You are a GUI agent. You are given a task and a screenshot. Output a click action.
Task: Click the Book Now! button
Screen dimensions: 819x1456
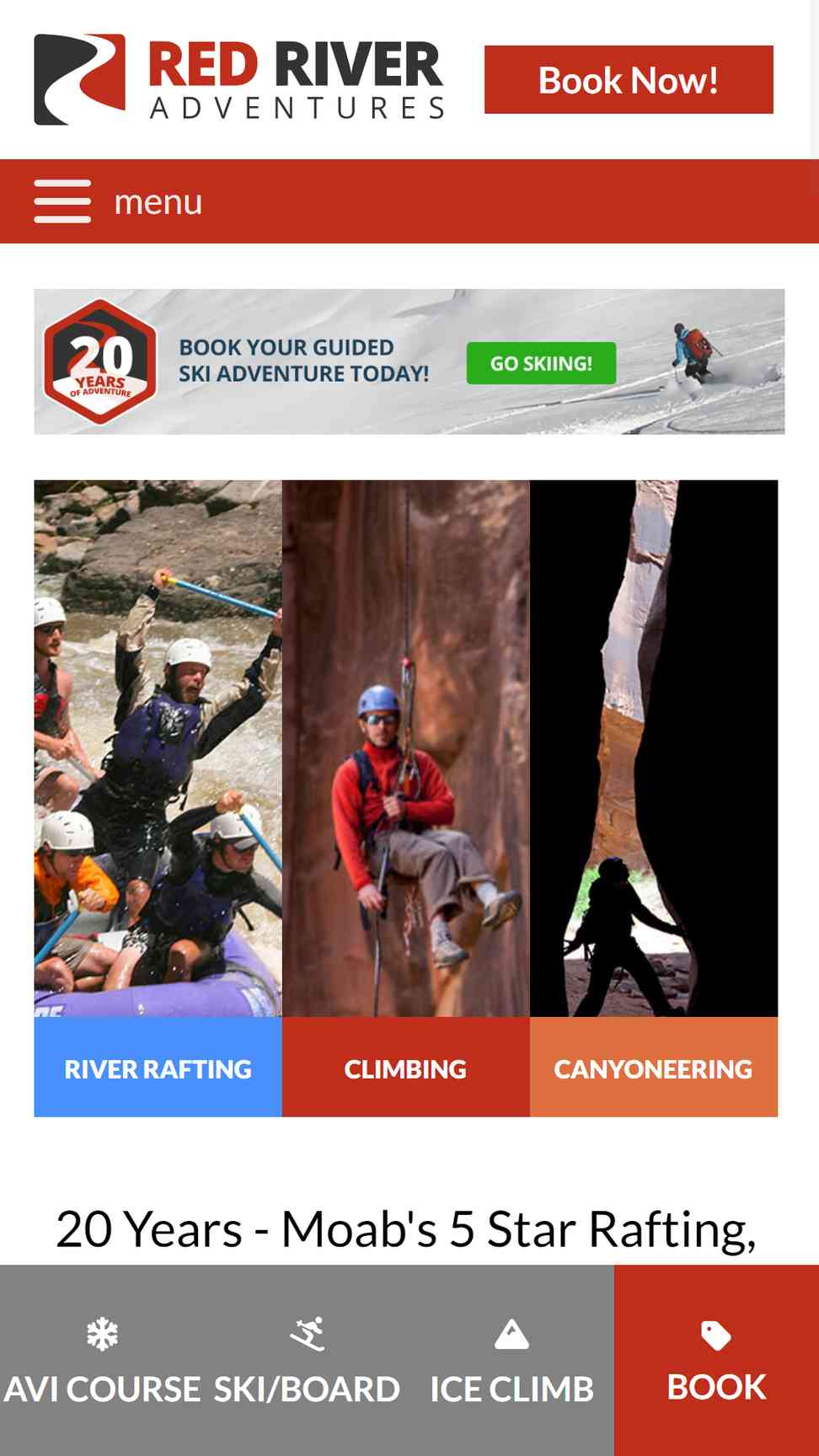point(629,80)
